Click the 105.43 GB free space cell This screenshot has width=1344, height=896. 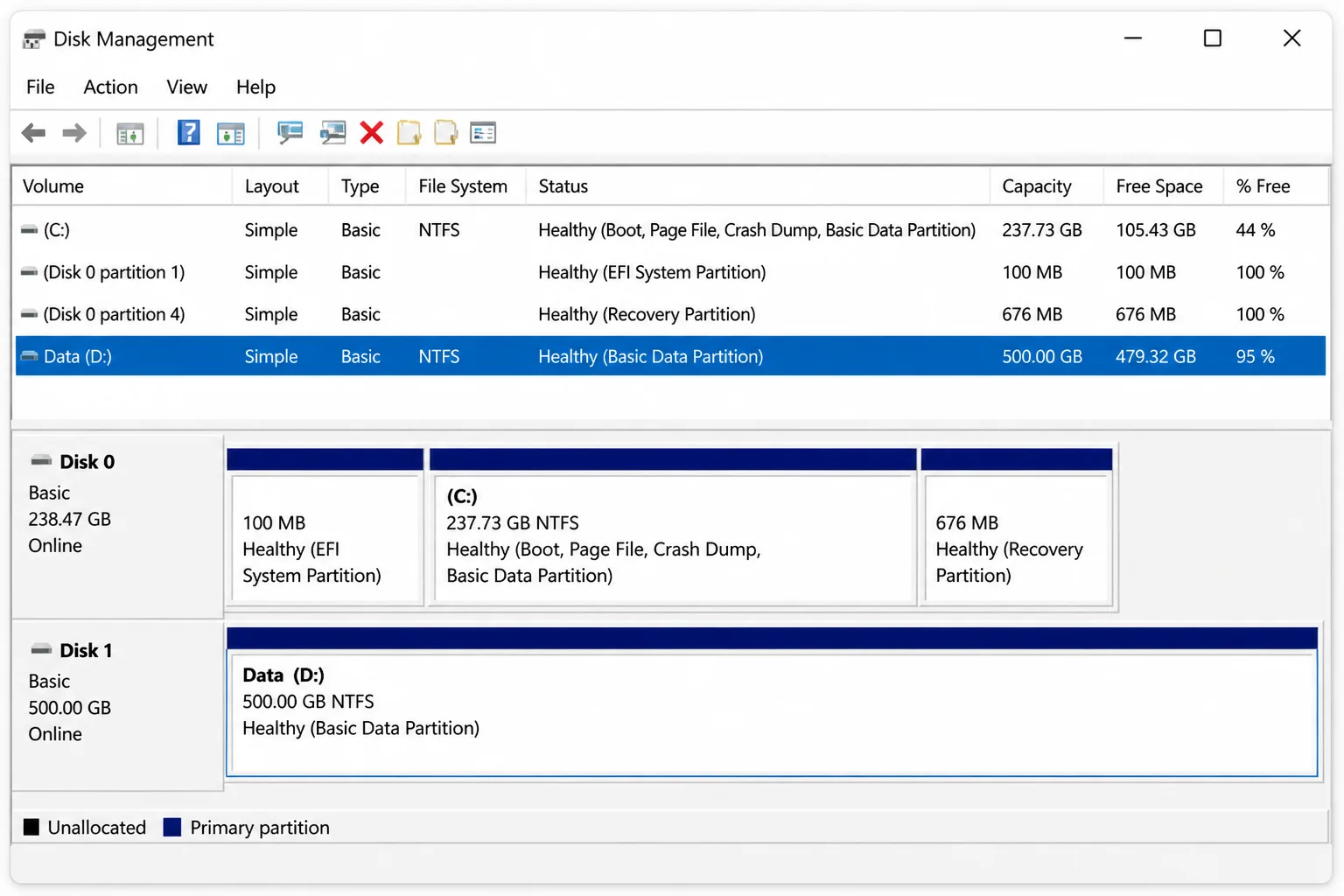coord(1156,230)
